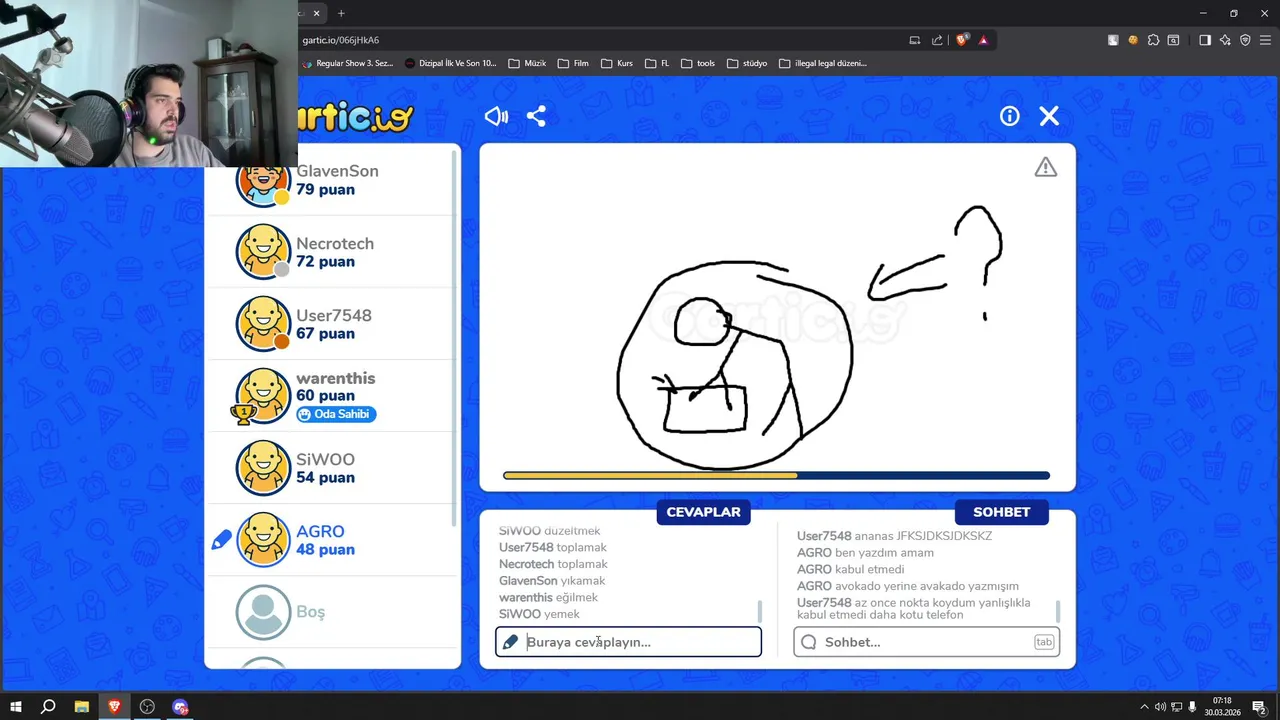This screenshot has width=1280, height=720.
Task: Report the drawing with the warning triangle
Action: coord(1046,167)
